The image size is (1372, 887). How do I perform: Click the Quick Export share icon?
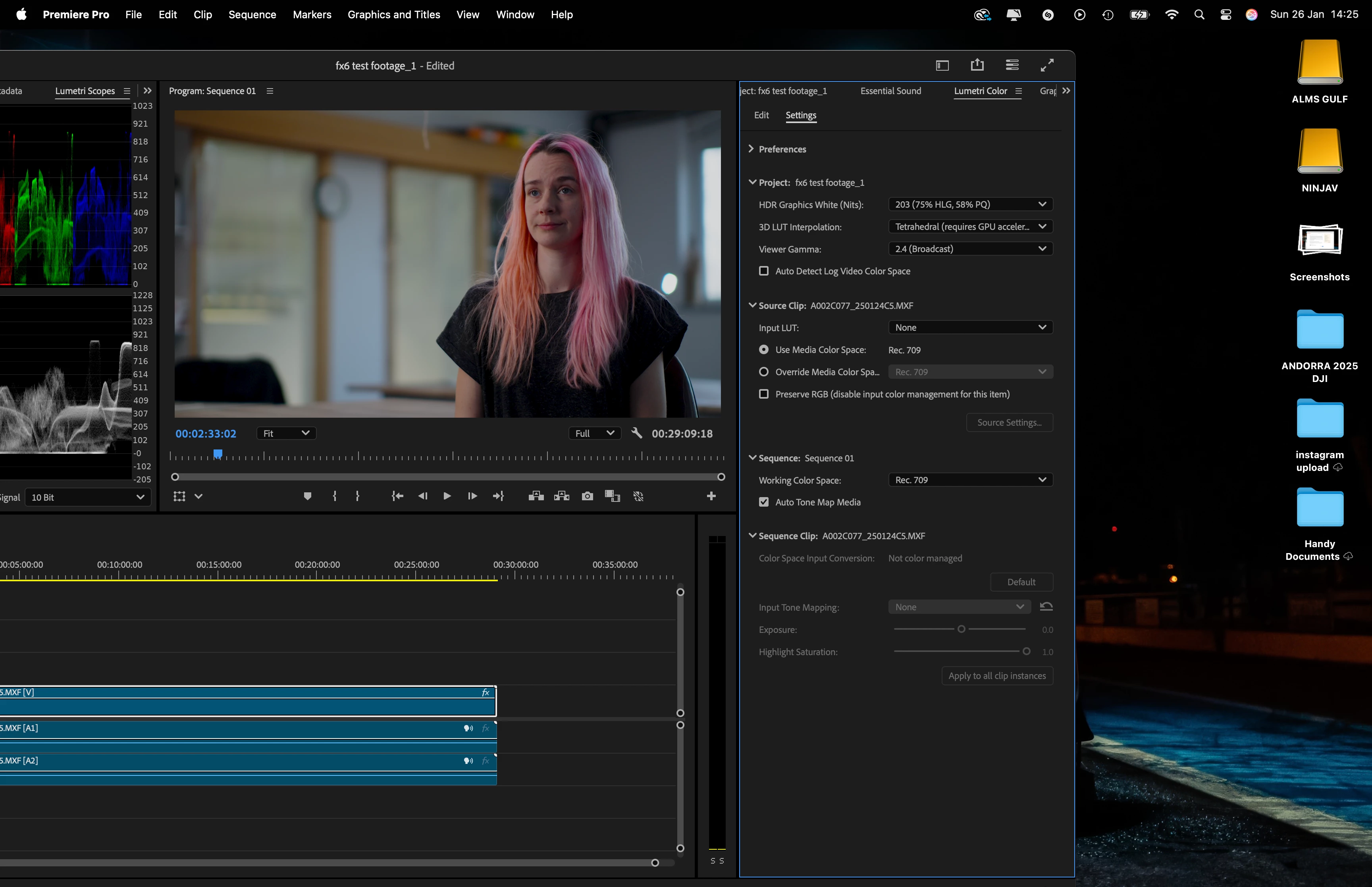click(977, 65)
